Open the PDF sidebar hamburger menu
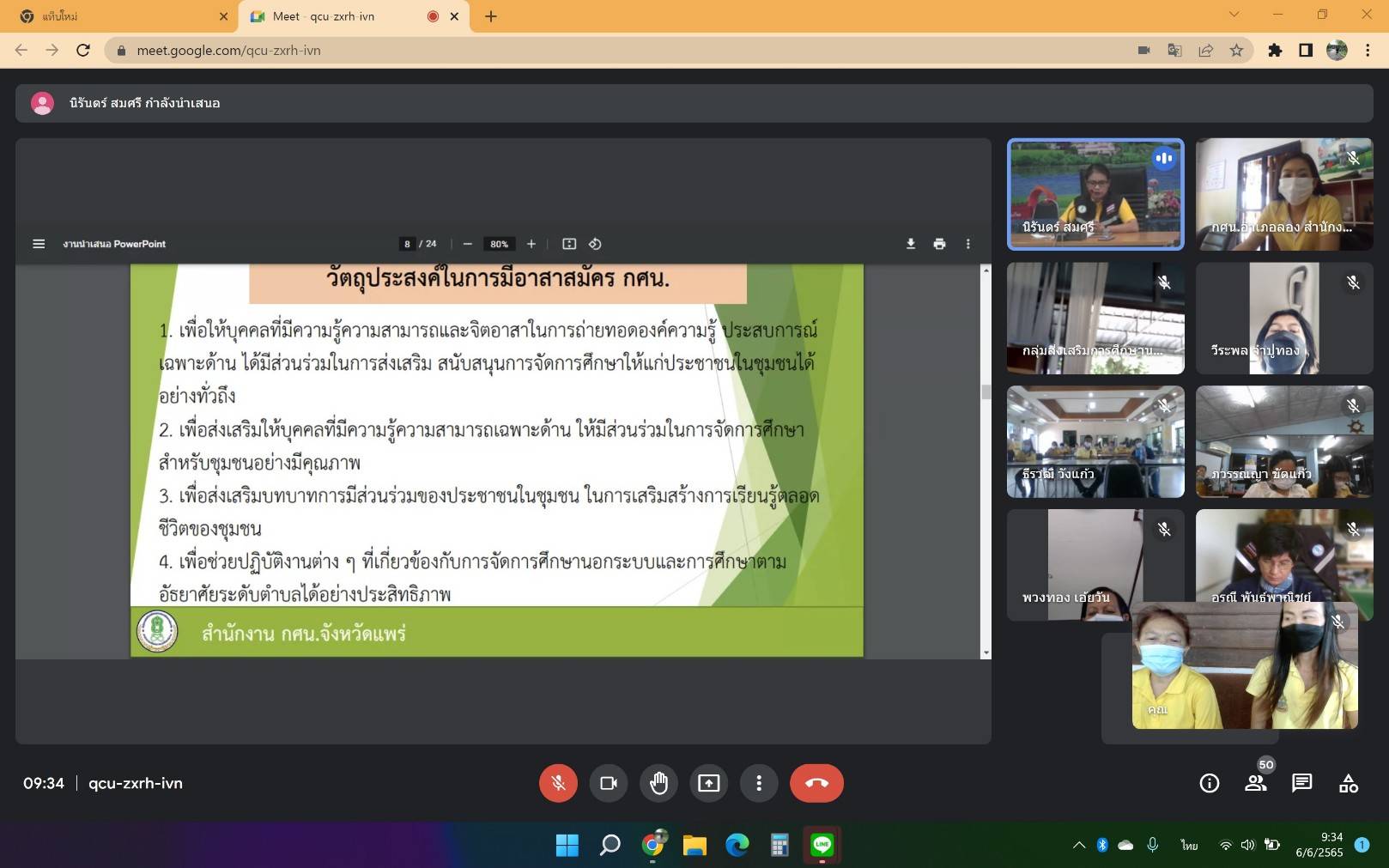This screenshot has width=1389, height=868. 39,244
